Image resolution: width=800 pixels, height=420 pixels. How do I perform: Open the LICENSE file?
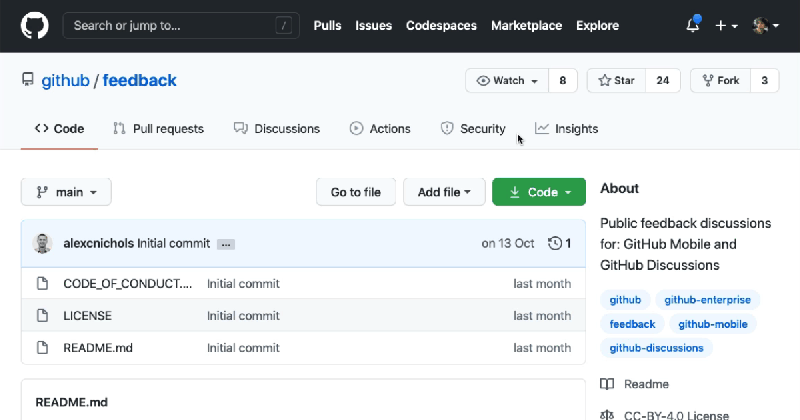click(x=87, y=315)
